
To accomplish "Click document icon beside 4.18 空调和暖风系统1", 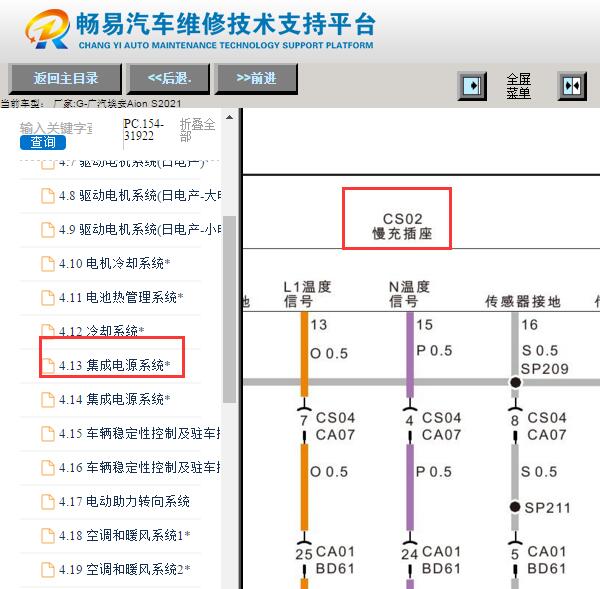I will click(48, 535).
